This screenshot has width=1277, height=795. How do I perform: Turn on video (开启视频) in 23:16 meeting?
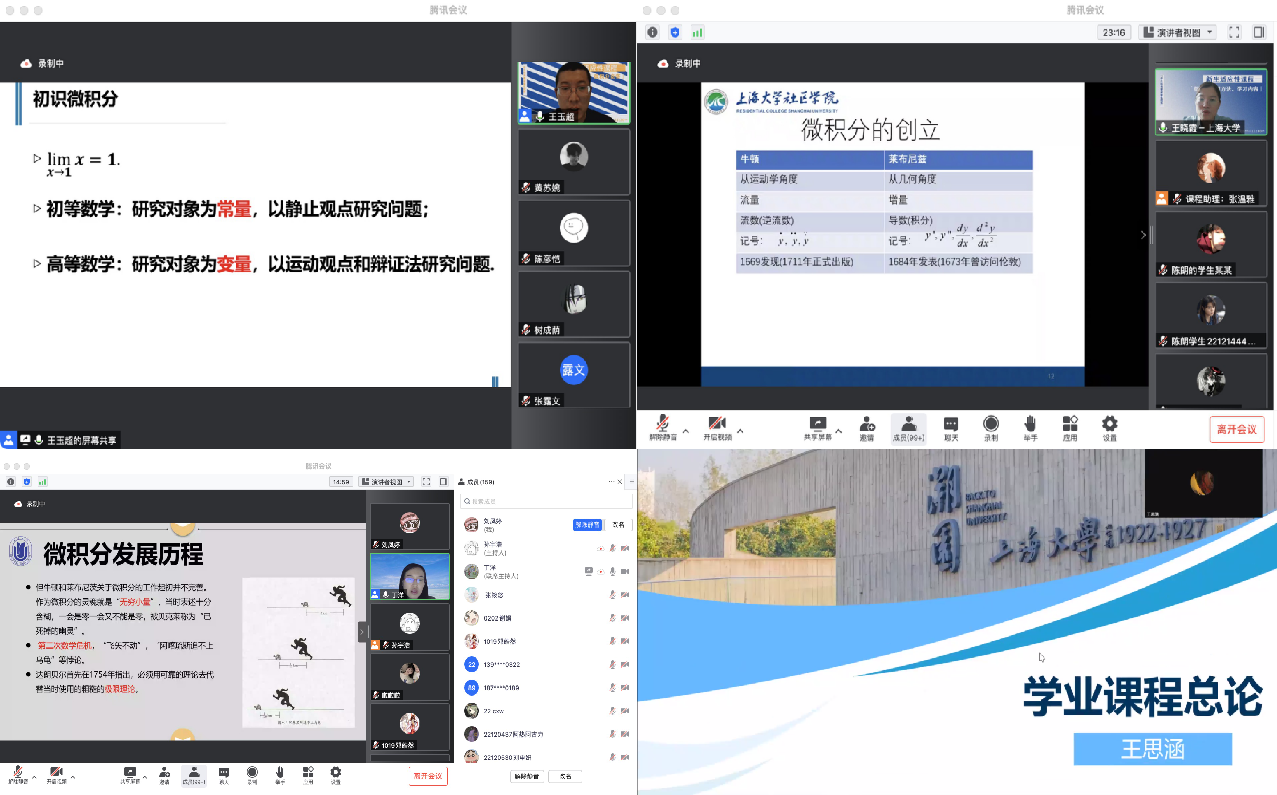716,427
